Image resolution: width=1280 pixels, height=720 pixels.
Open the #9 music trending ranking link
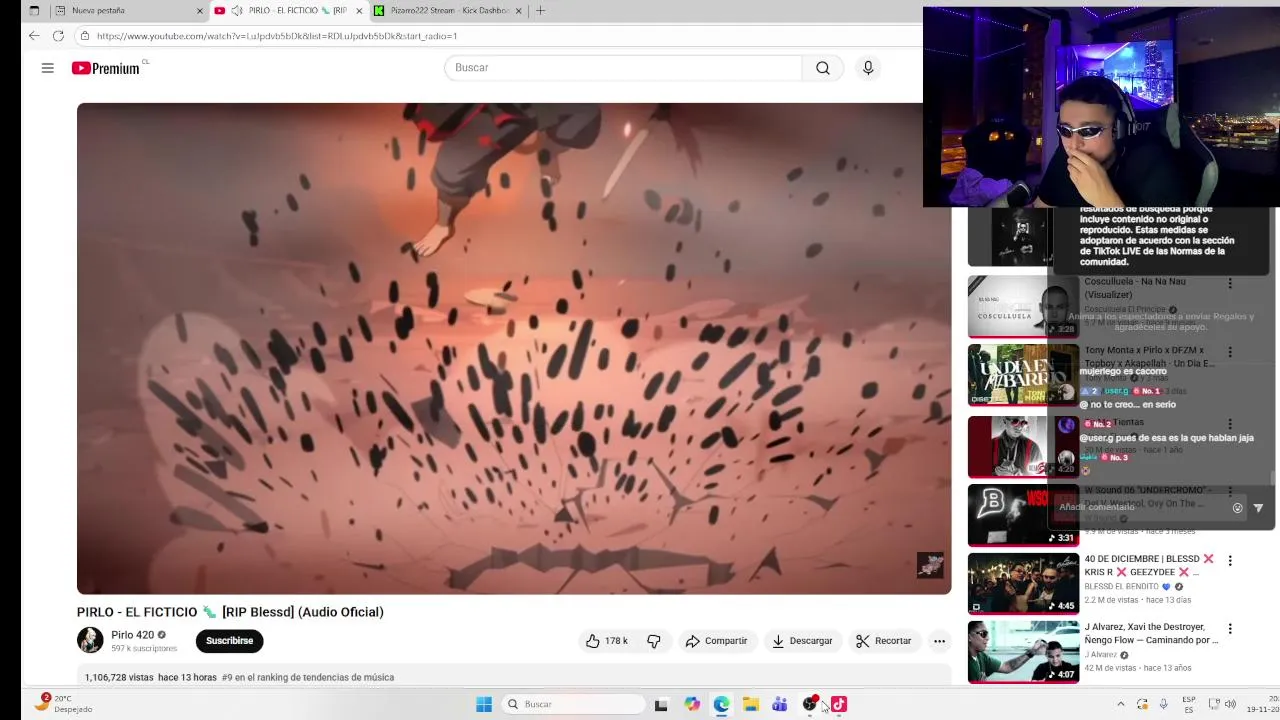(x=308, y=678)
